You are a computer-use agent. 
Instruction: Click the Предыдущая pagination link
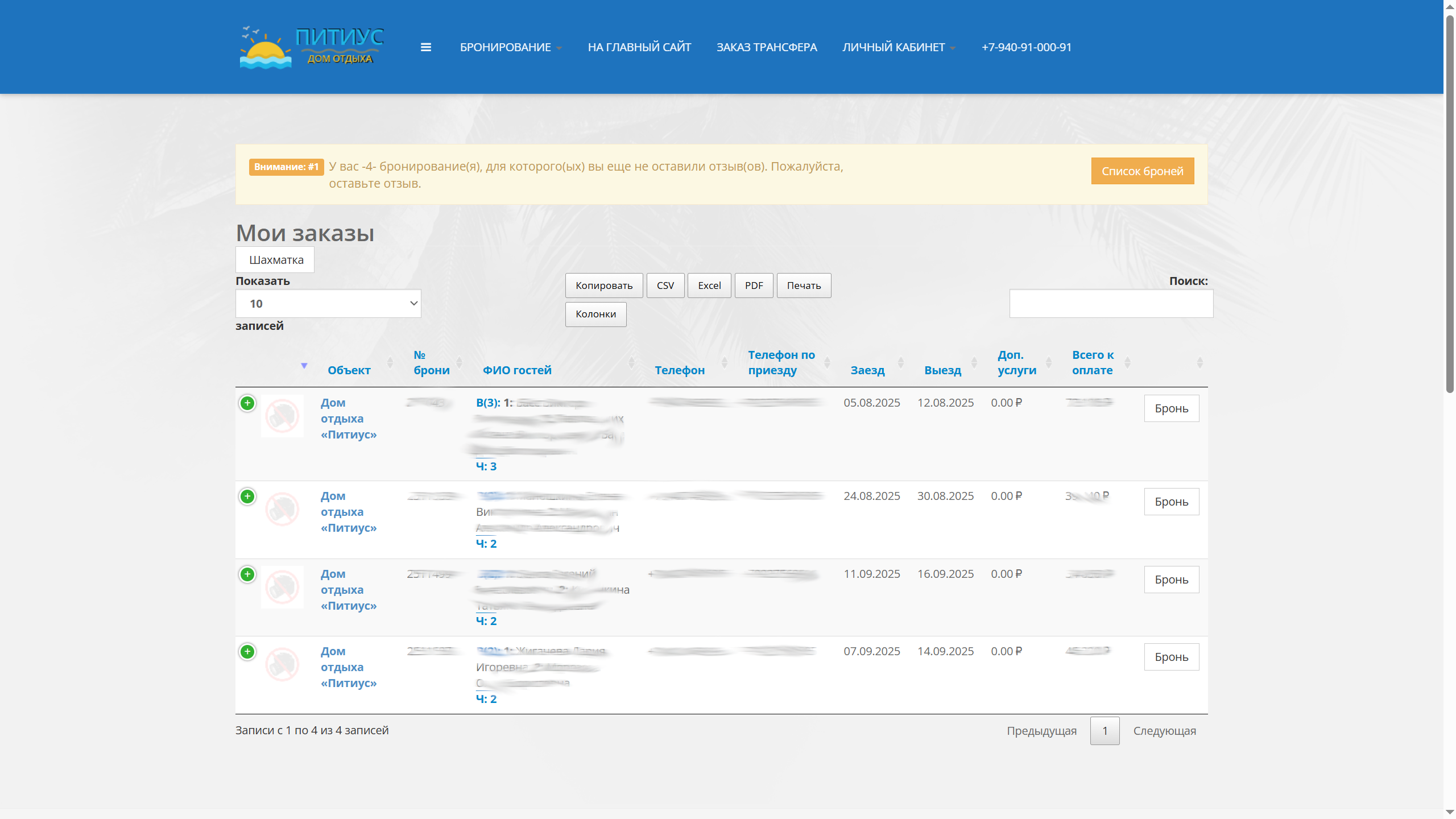[1041, 731]
